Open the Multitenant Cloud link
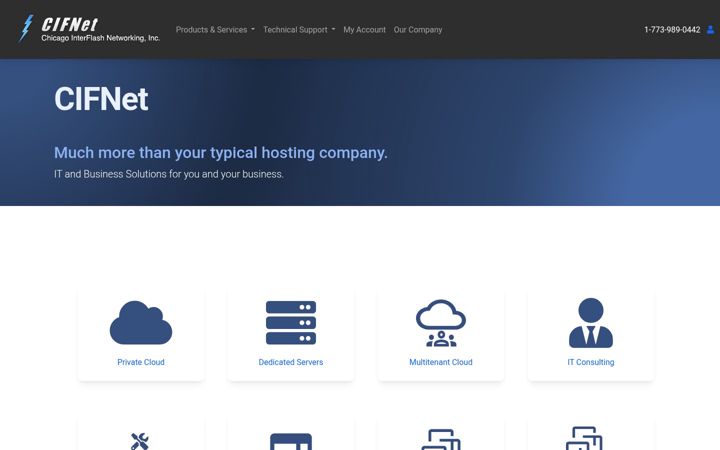Image resolution: width=720 pixels, height=450 pixels. point(441,362)
